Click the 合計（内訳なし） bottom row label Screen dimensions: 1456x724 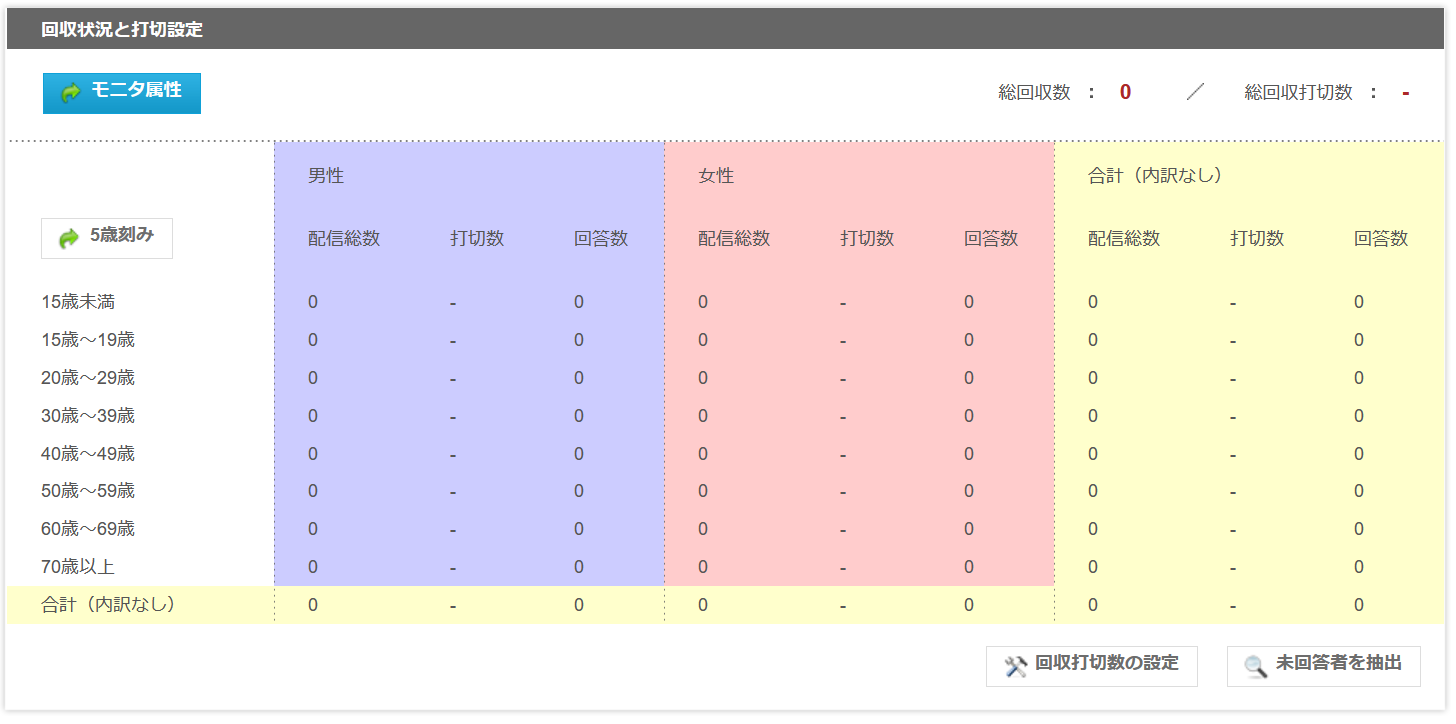click(x=108, y=605)
